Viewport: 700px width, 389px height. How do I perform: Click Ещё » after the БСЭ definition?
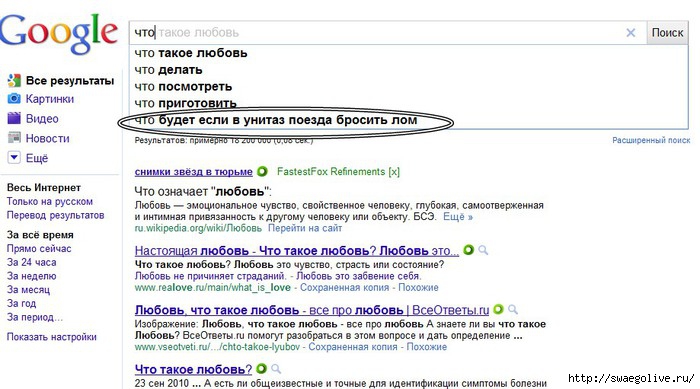(458, 217)
